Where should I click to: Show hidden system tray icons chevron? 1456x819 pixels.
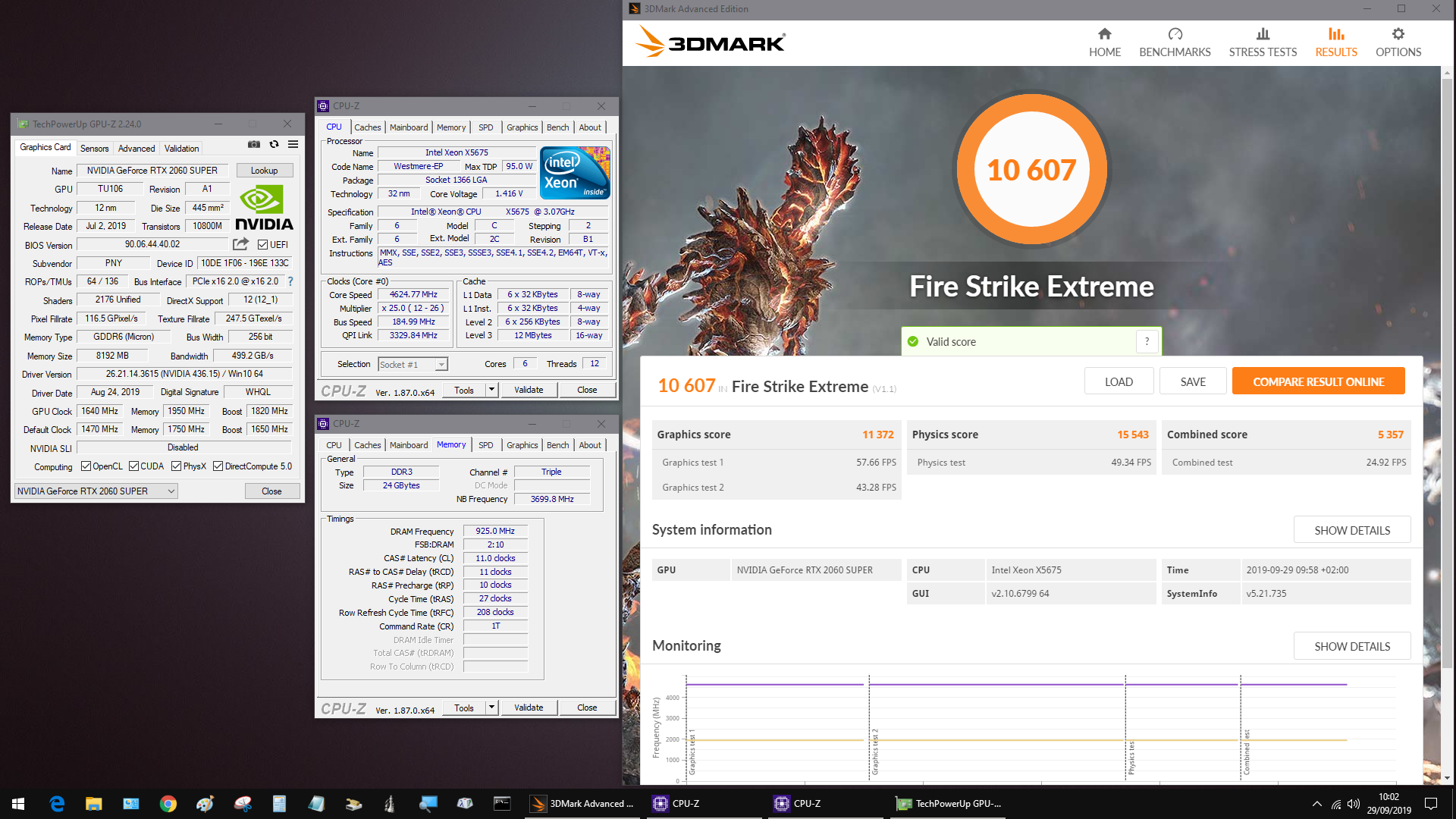[x=1317, y=804]
